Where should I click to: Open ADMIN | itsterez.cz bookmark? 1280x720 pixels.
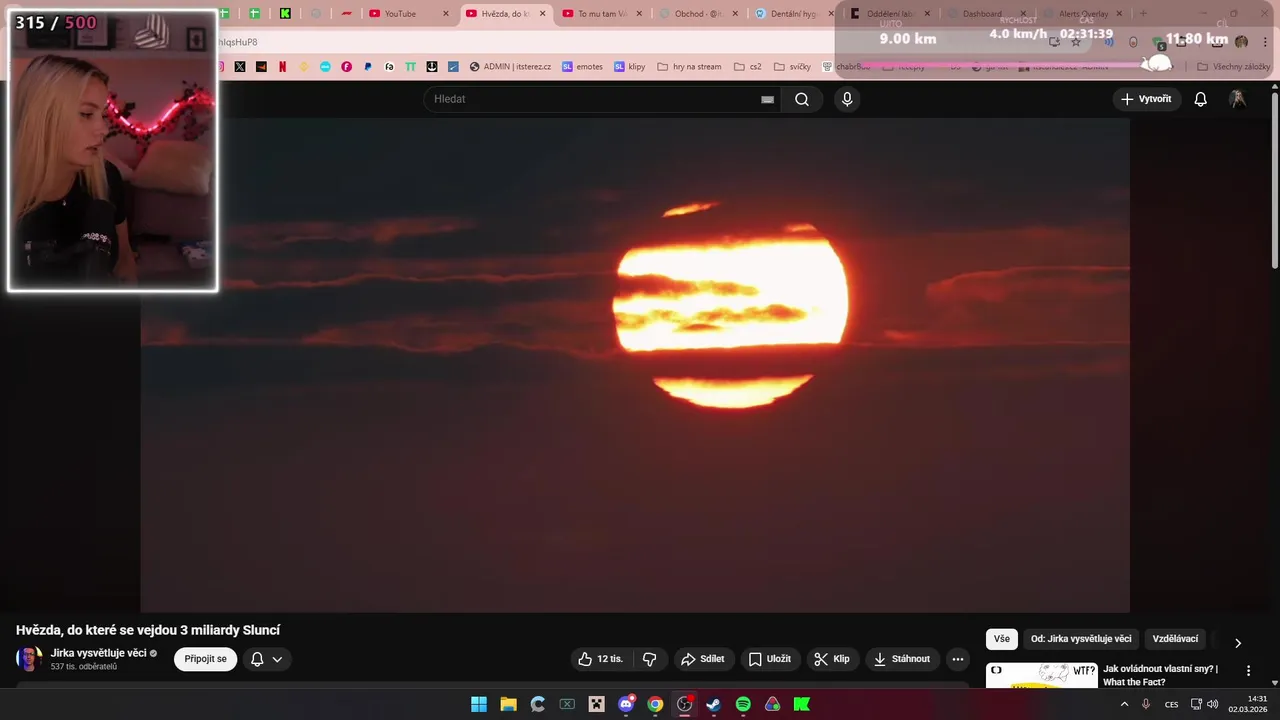pyautogui.click(x=510, y=67)
